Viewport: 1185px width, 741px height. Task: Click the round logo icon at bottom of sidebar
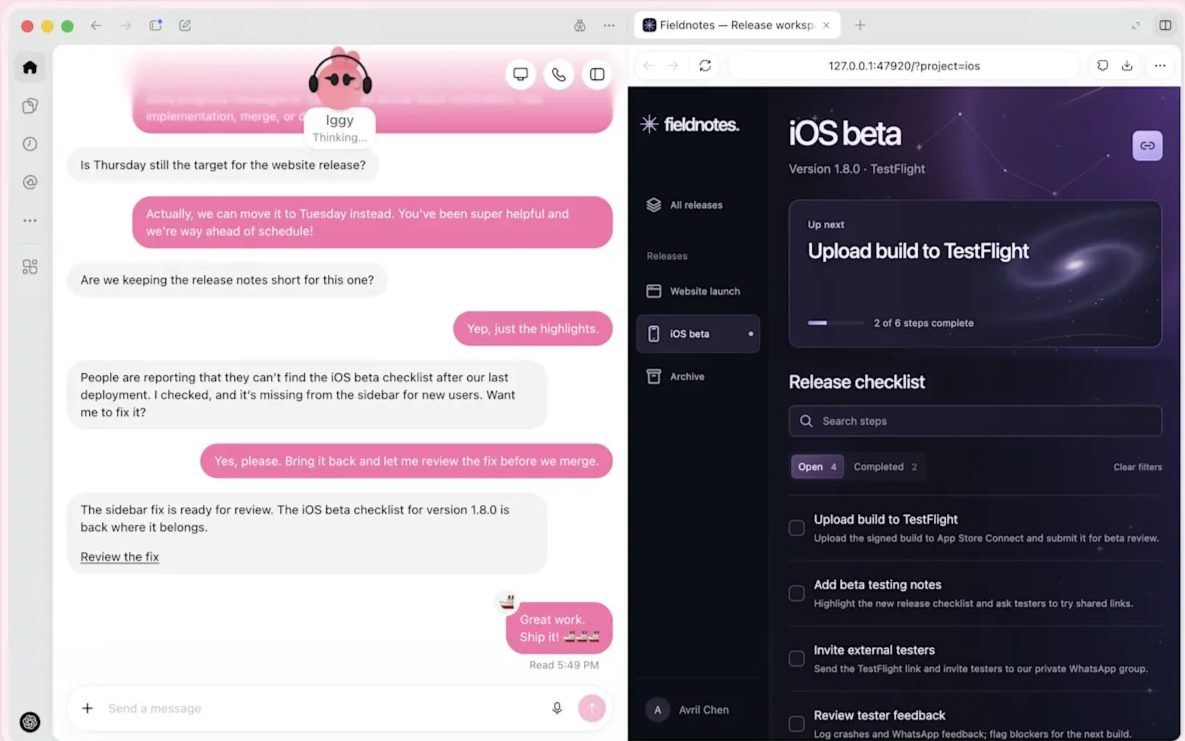click(29, 722)
